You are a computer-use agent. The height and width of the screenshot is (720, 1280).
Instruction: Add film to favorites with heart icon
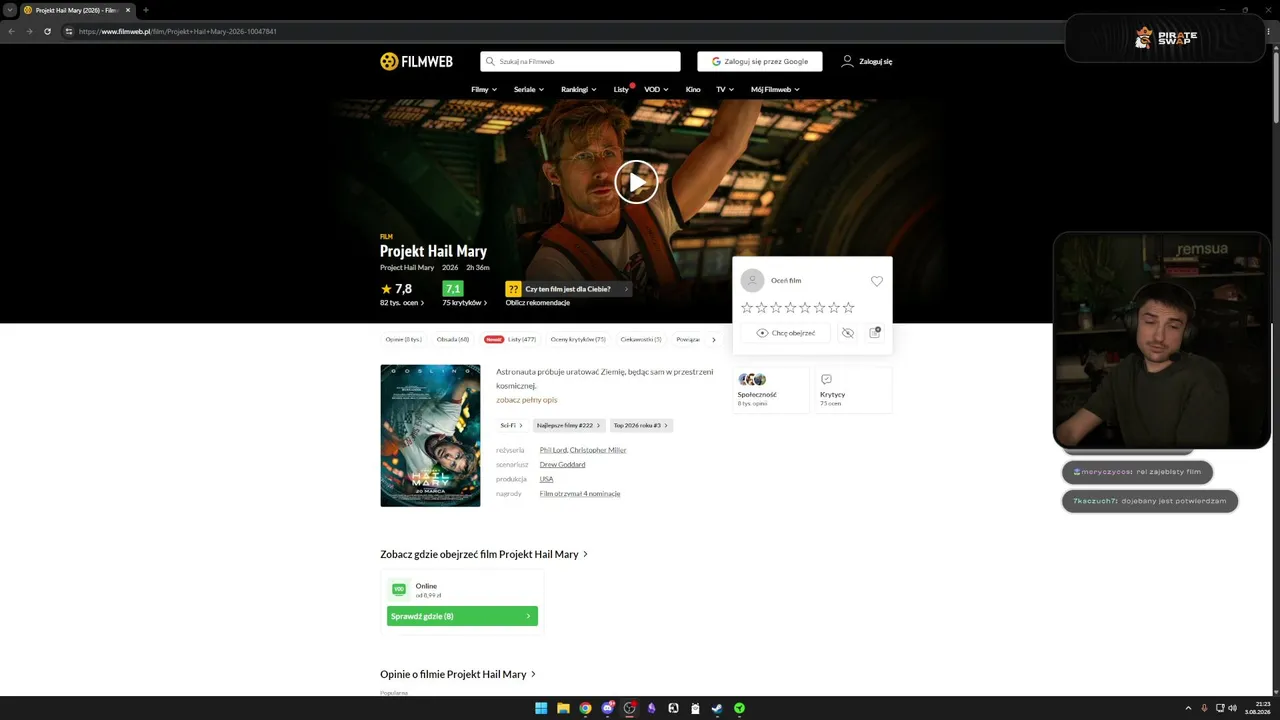click(877, 281)
